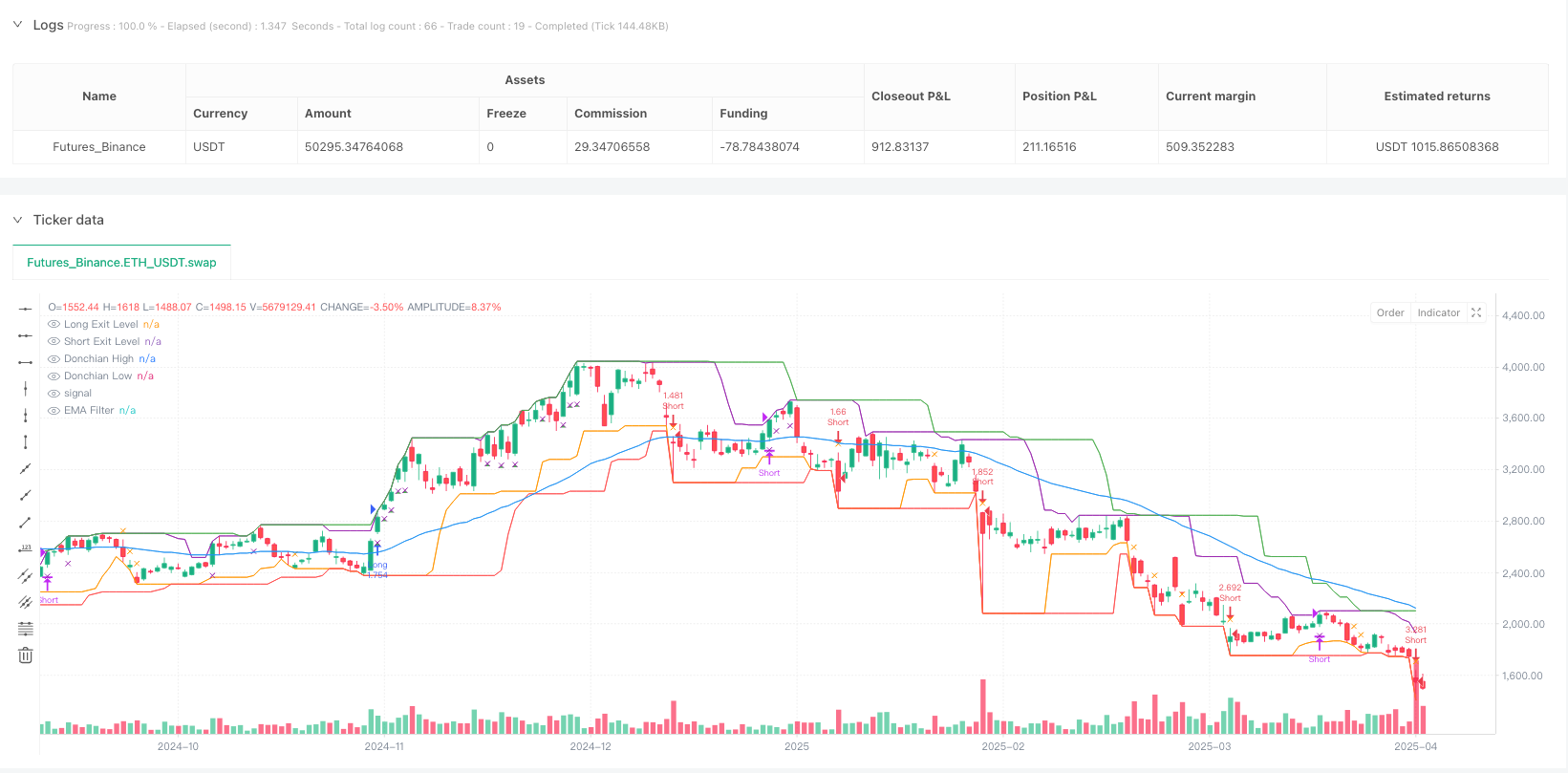Select the parallel channel drawing tool

(x=26, y=575)
